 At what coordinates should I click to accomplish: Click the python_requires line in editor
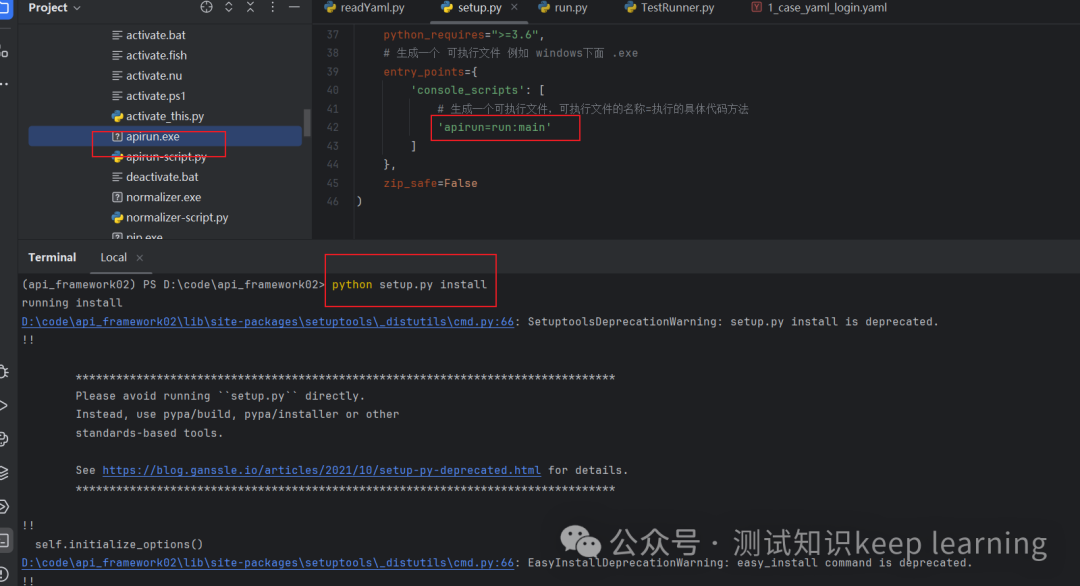464,34
